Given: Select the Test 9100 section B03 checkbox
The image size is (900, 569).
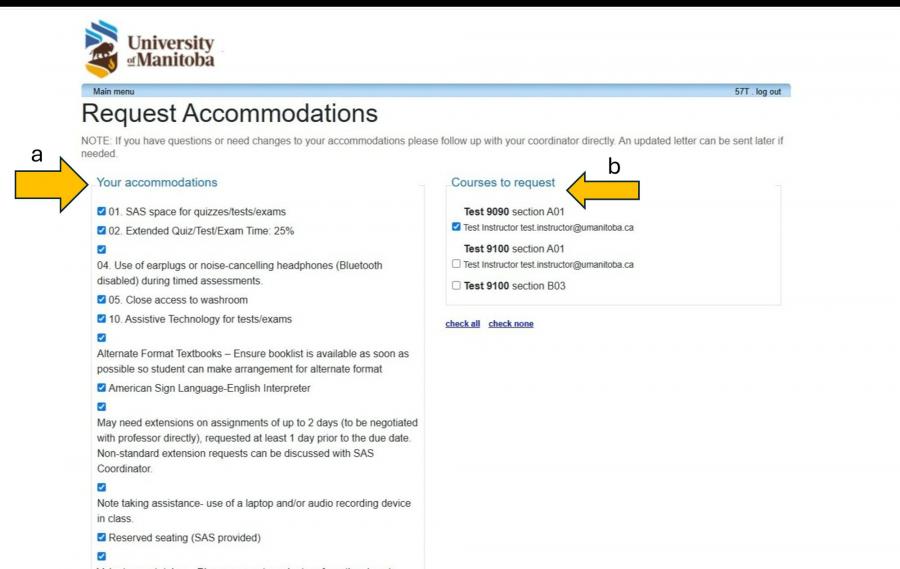Looking at the screenshot, I should (x=456, y=286).
